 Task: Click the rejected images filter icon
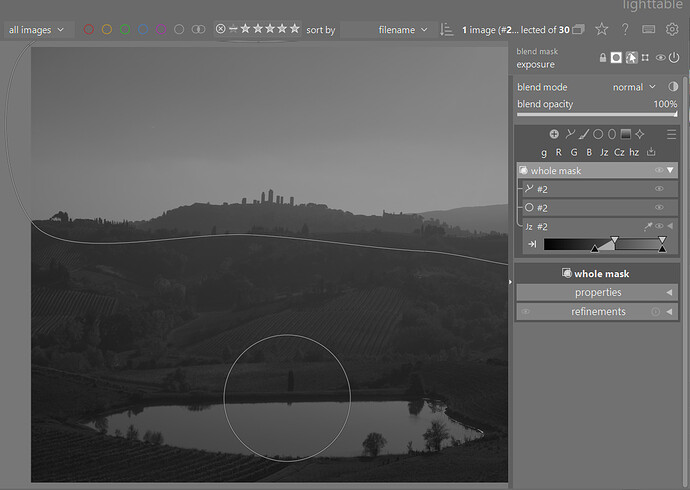[x=220, y=29]
